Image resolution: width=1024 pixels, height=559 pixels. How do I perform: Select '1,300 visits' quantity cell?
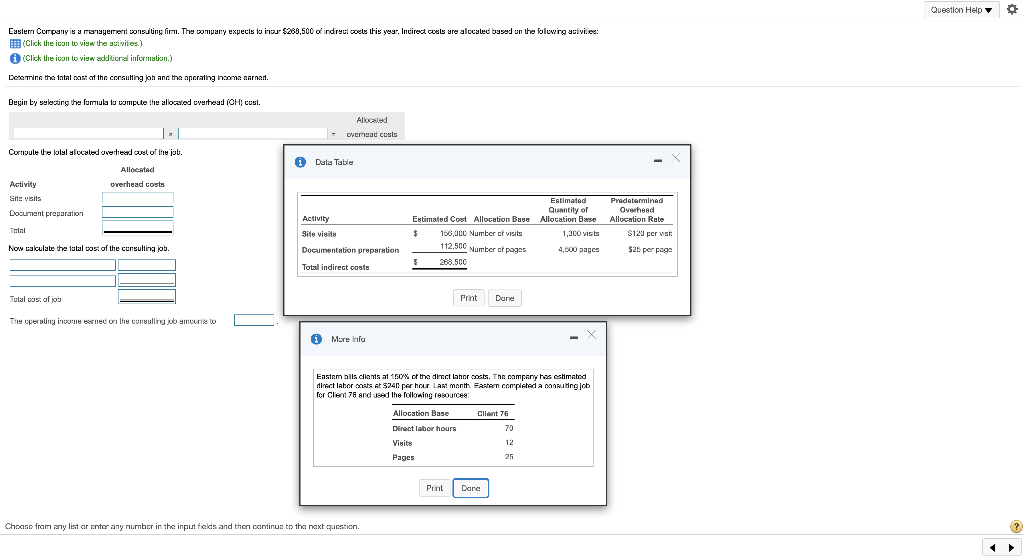581,233
